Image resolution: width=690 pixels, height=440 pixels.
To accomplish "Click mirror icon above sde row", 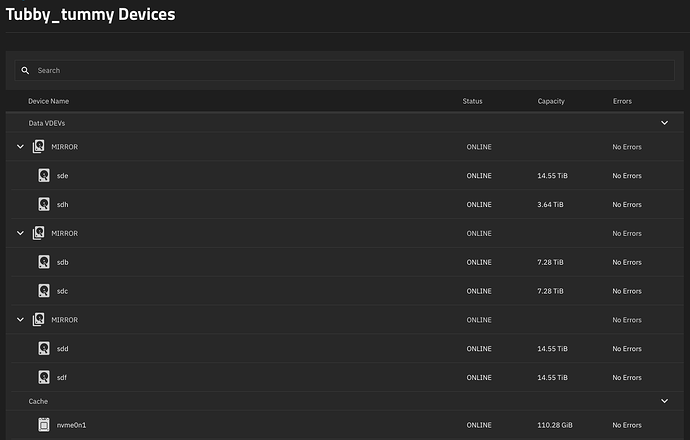I will 39,147.
